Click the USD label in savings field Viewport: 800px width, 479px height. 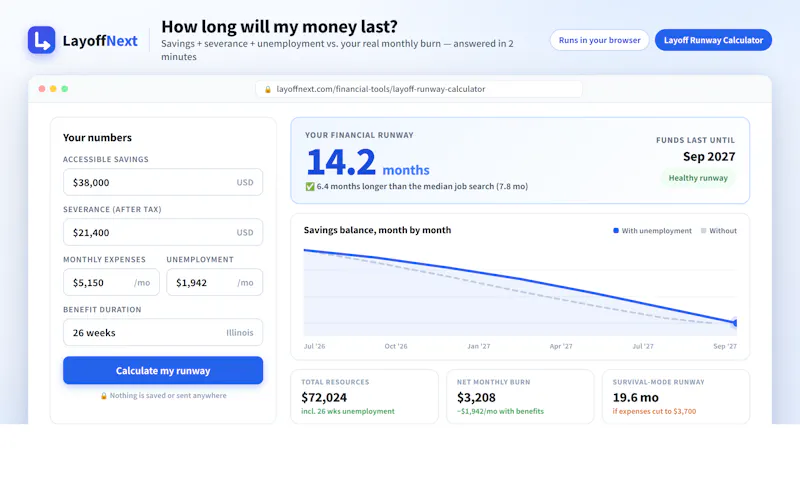click(x=245, y=183)
